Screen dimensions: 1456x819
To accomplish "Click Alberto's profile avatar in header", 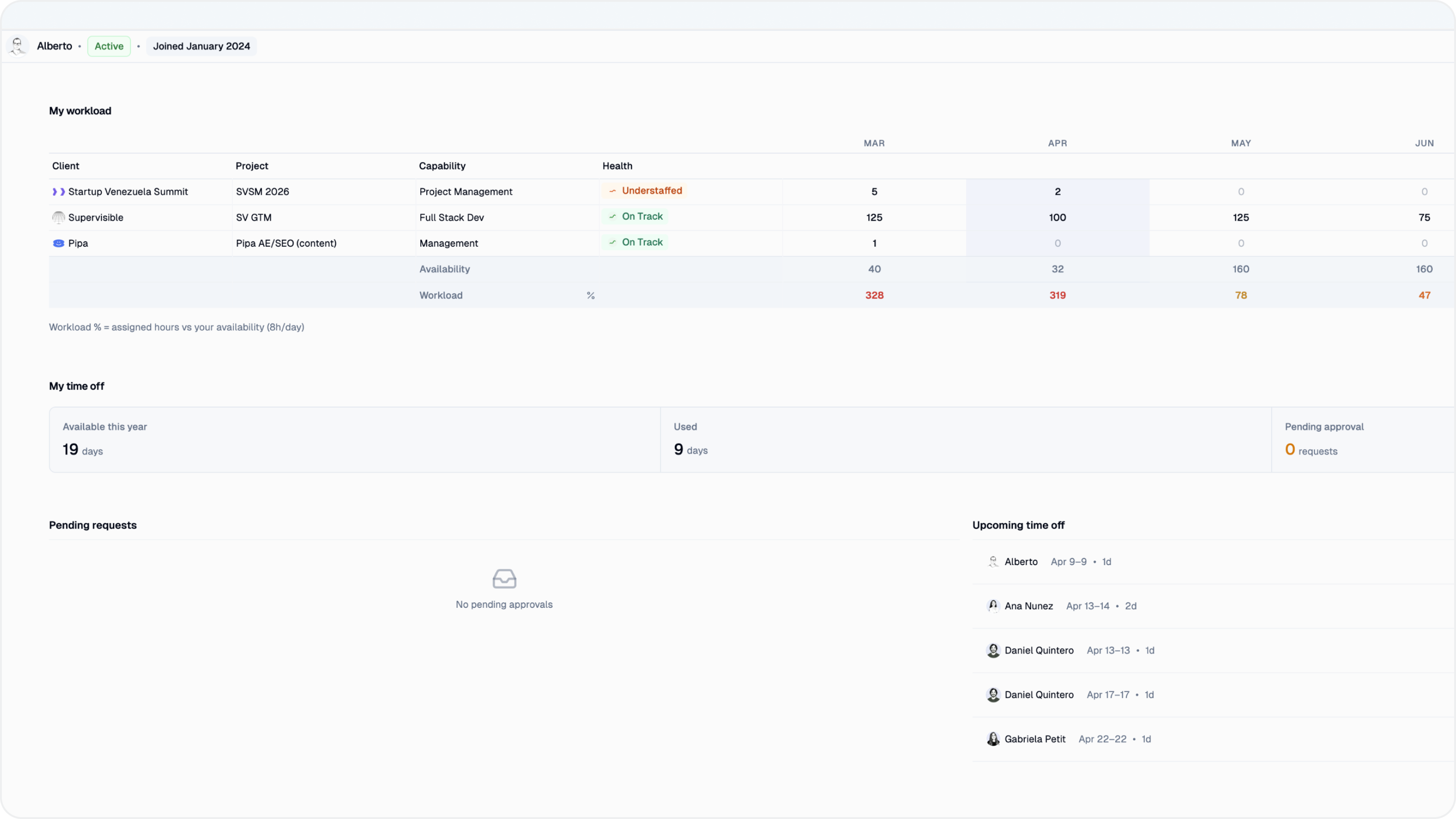I will (18, 46).
